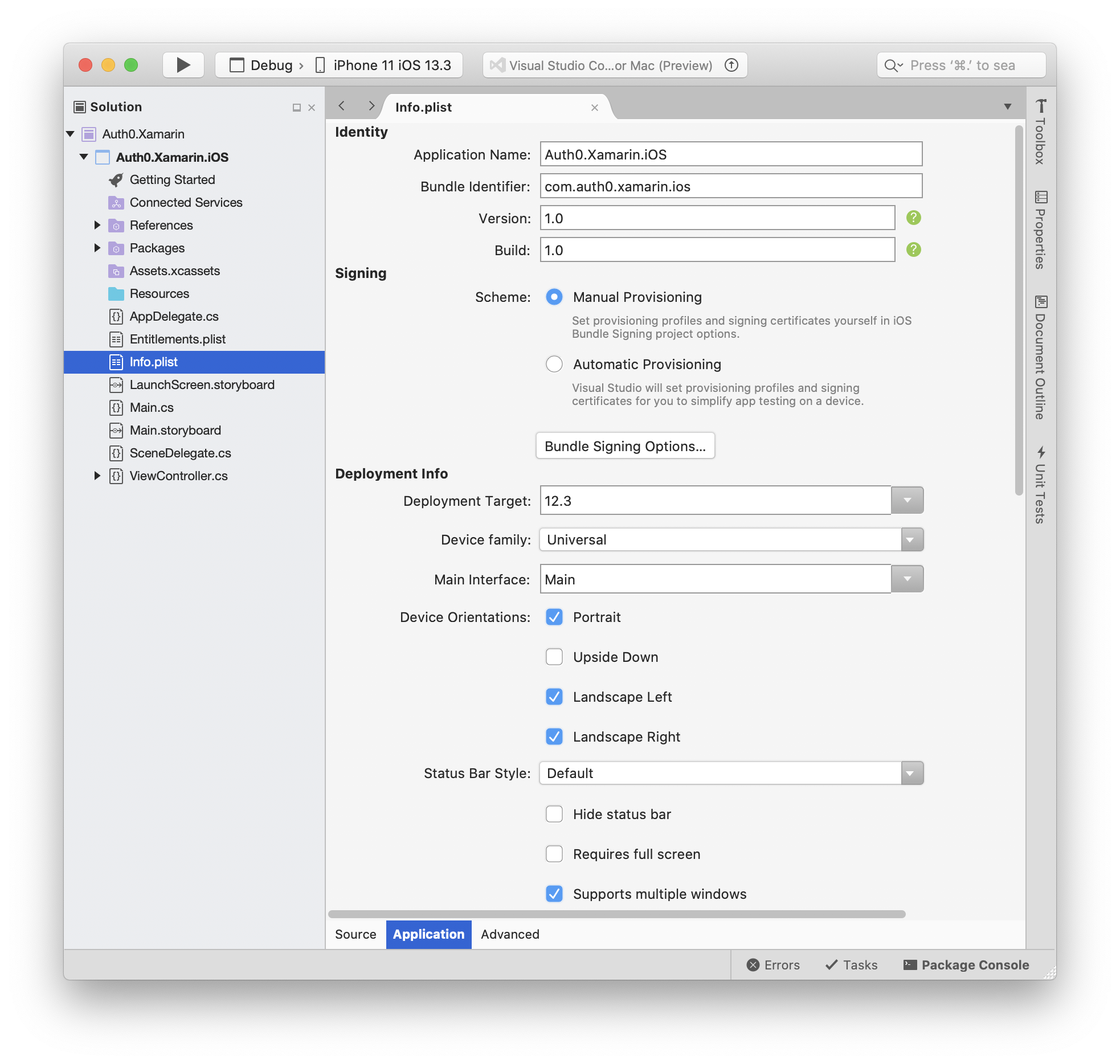Viewport: 1120px width, 1064px height.
Task: Open the Toolbox side panel
Action: pyautogui.click(x=1040, y=132)
